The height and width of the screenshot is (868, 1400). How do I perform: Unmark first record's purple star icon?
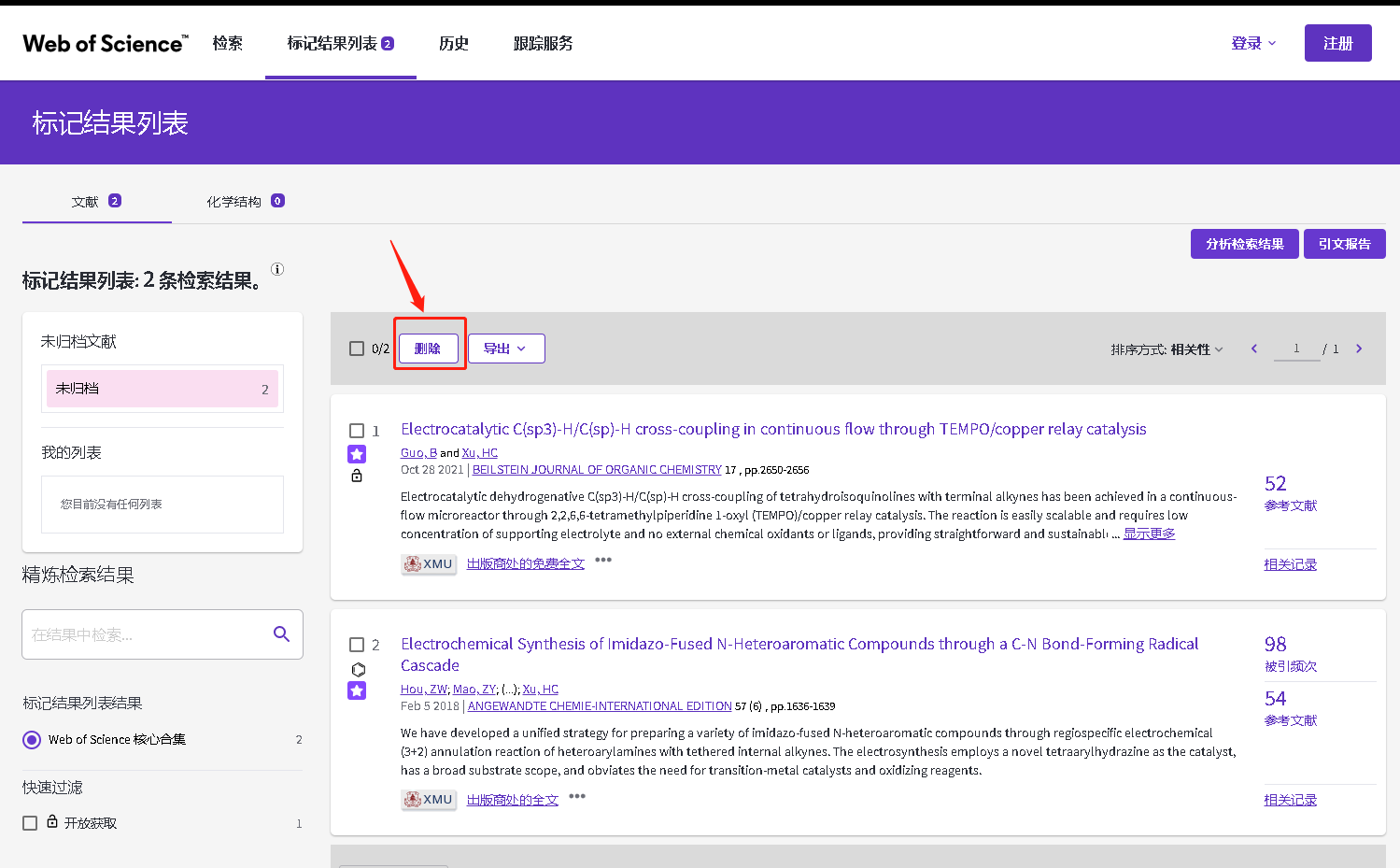357,454
